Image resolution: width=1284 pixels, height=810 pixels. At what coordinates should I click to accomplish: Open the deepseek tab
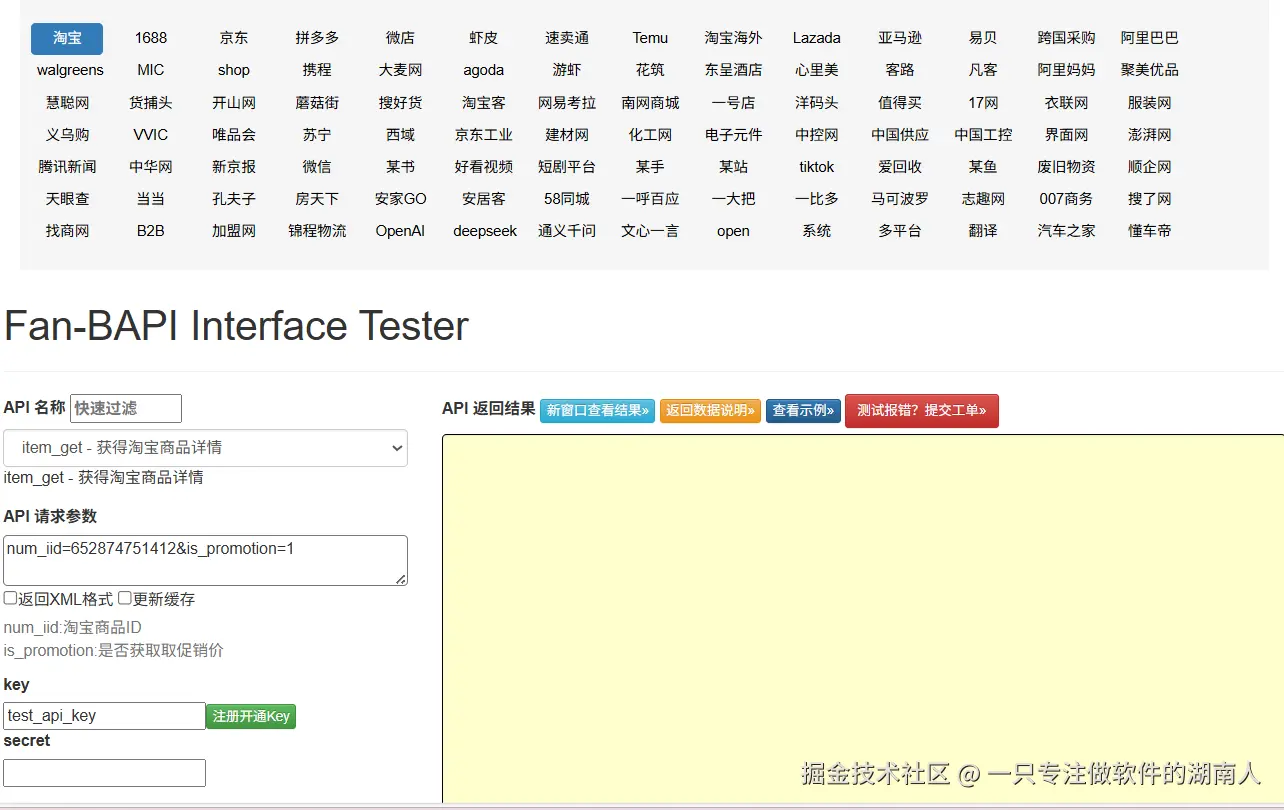pos(485,230)
